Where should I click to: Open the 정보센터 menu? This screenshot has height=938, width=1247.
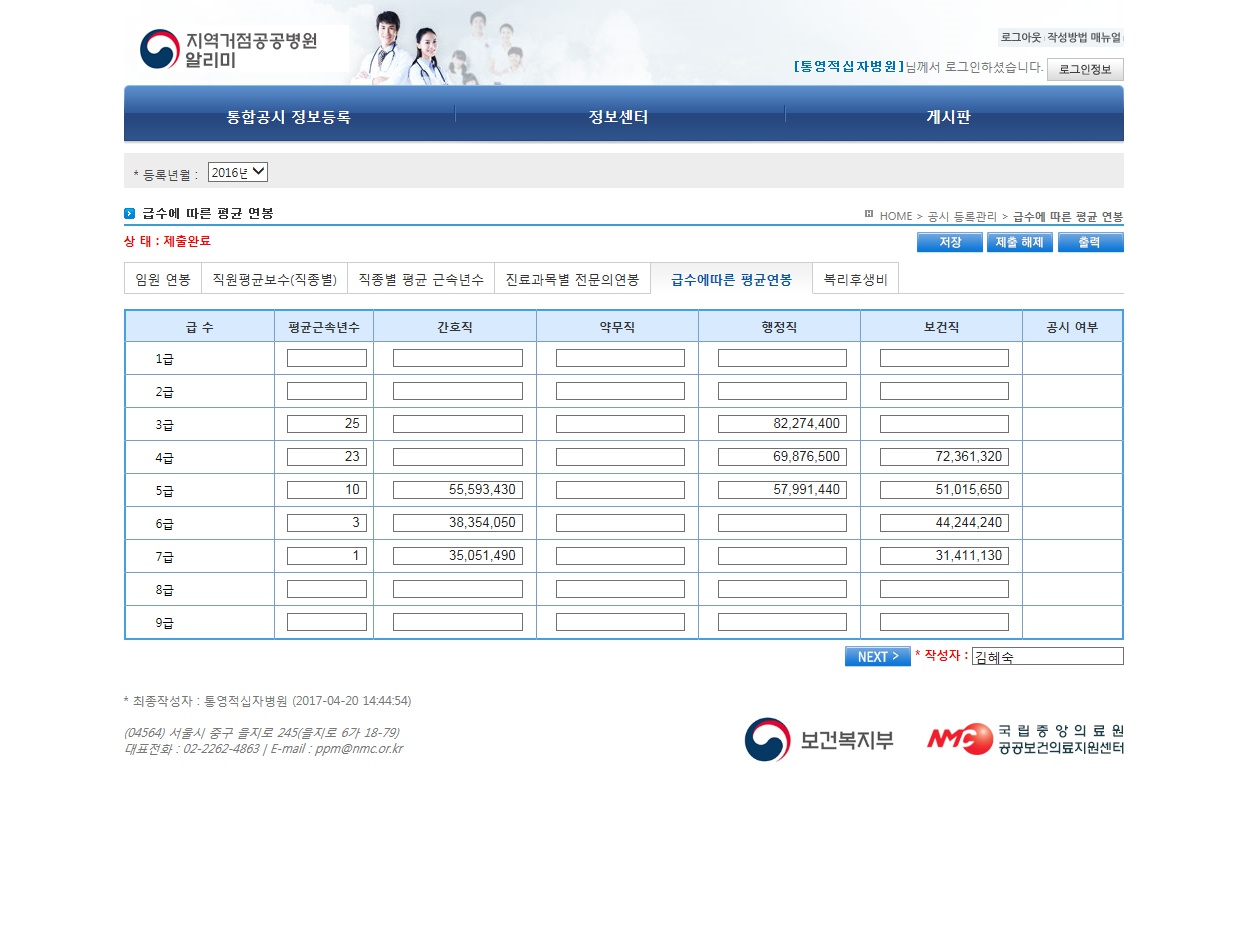pyautogui.click(x=619, y=117)
